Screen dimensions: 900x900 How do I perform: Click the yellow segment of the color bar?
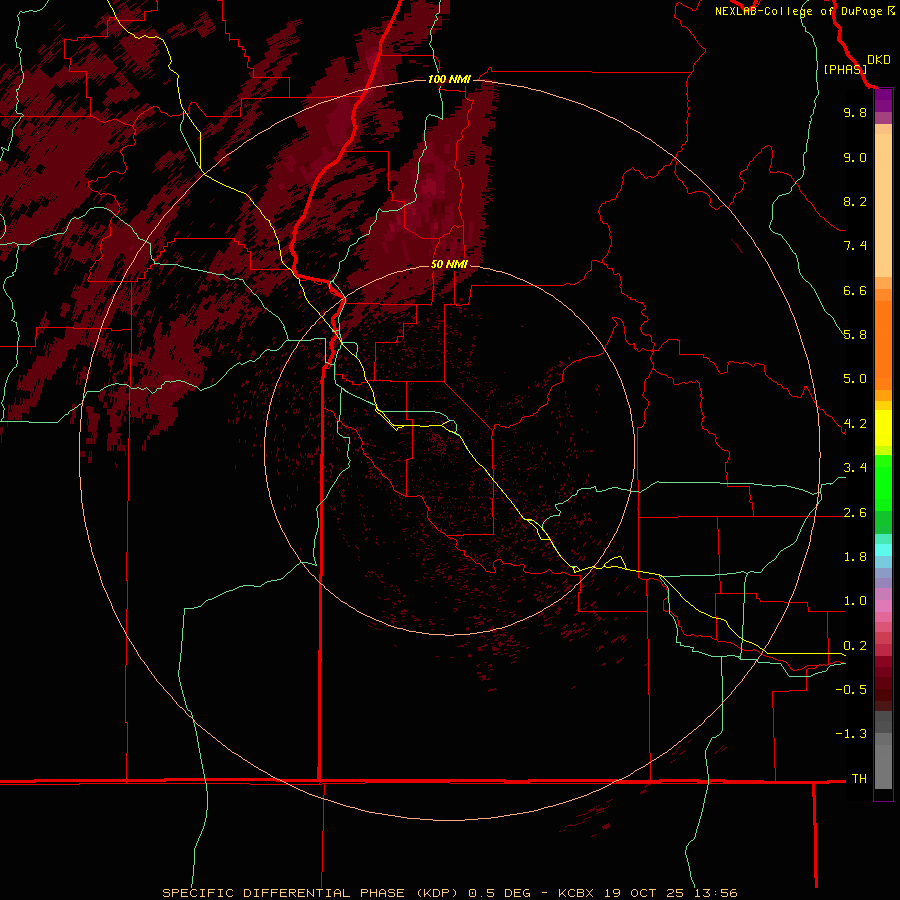pyautogui.click(x=883, y=428)
